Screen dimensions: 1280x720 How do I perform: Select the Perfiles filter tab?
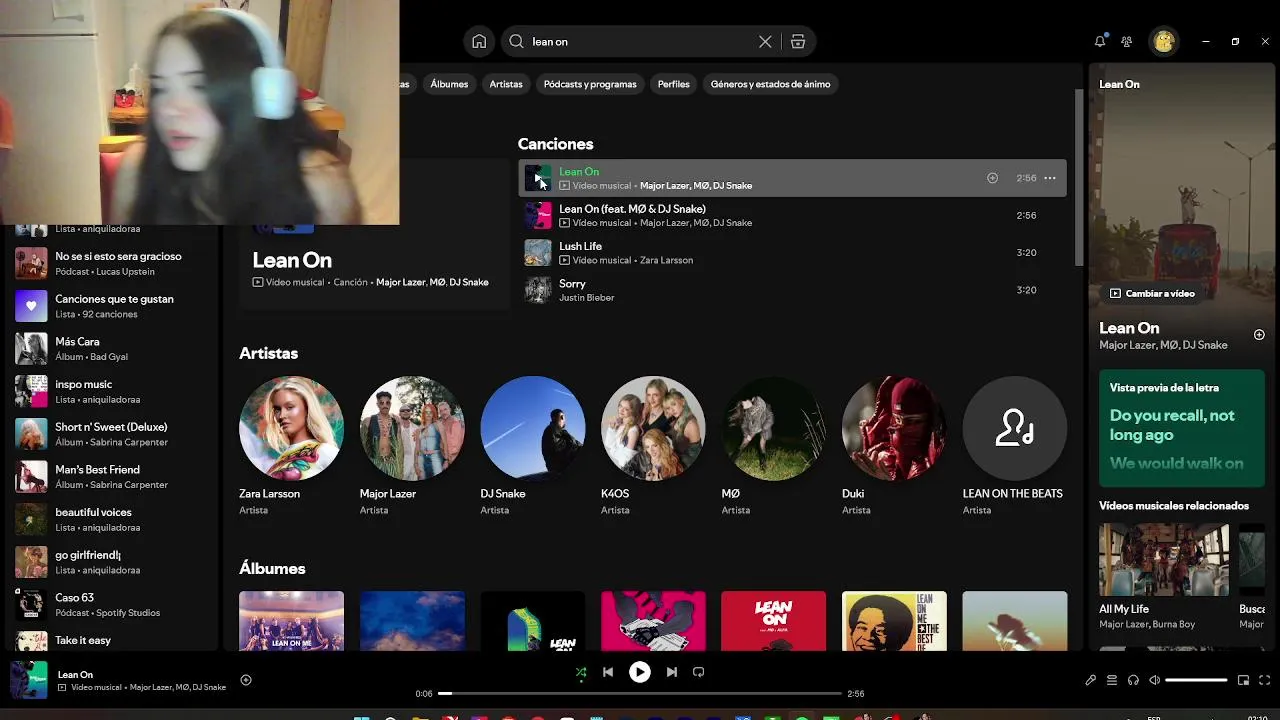coord(674,84)
